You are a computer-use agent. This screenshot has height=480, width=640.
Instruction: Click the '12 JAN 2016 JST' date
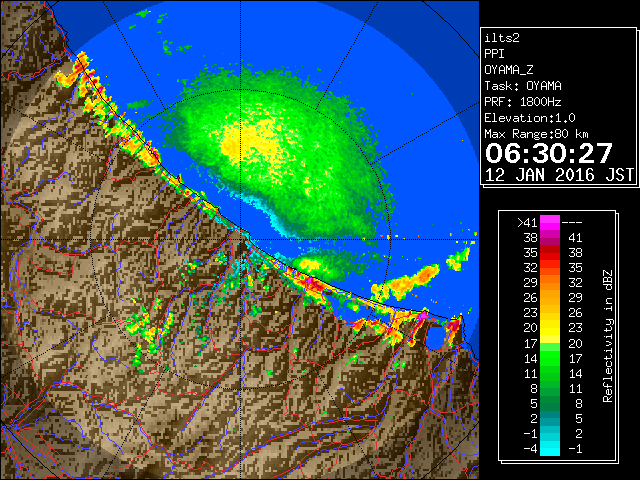click(x=560, y=175)
